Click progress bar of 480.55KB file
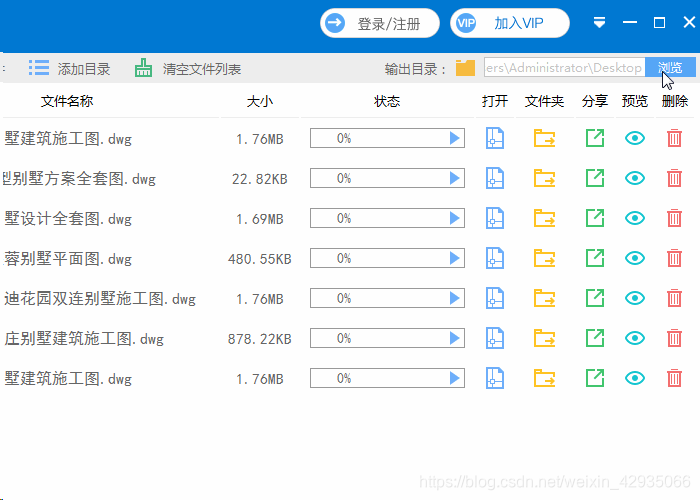This screenshot has width=700, height=500. [388, 258]
